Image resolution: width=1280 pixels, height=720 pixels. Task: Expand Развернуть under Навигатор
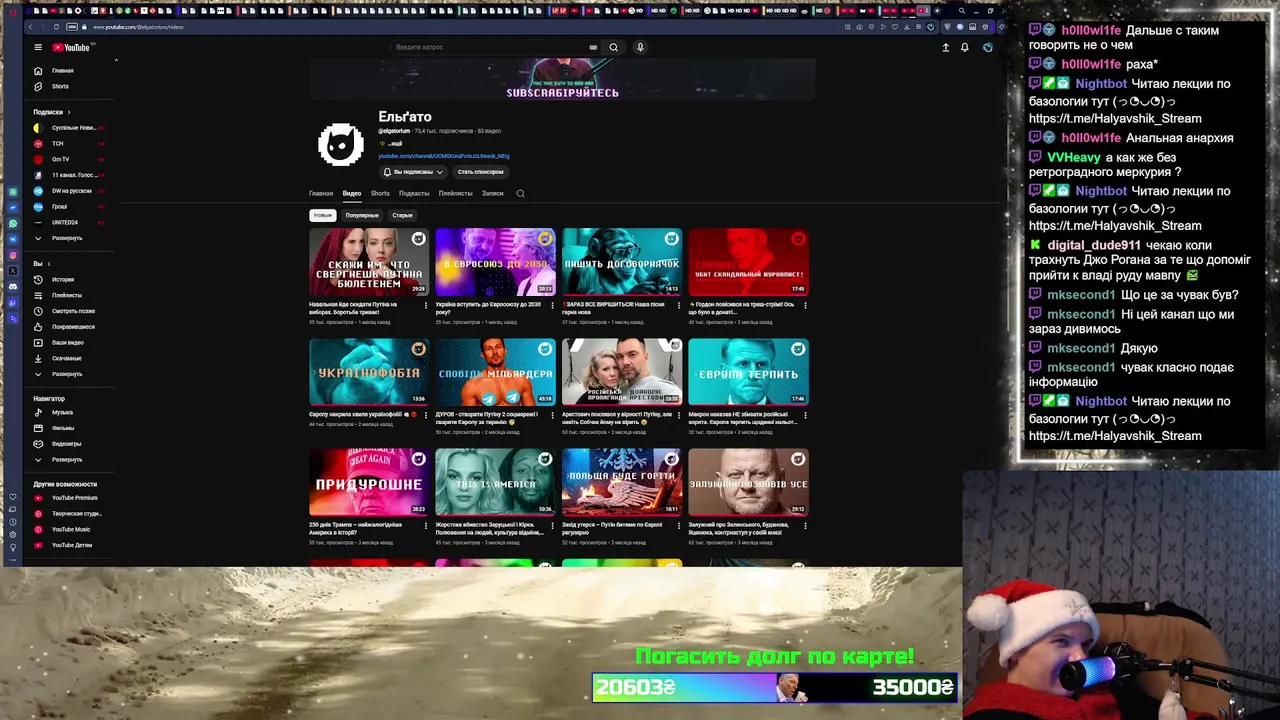click(x=67, y=460)
